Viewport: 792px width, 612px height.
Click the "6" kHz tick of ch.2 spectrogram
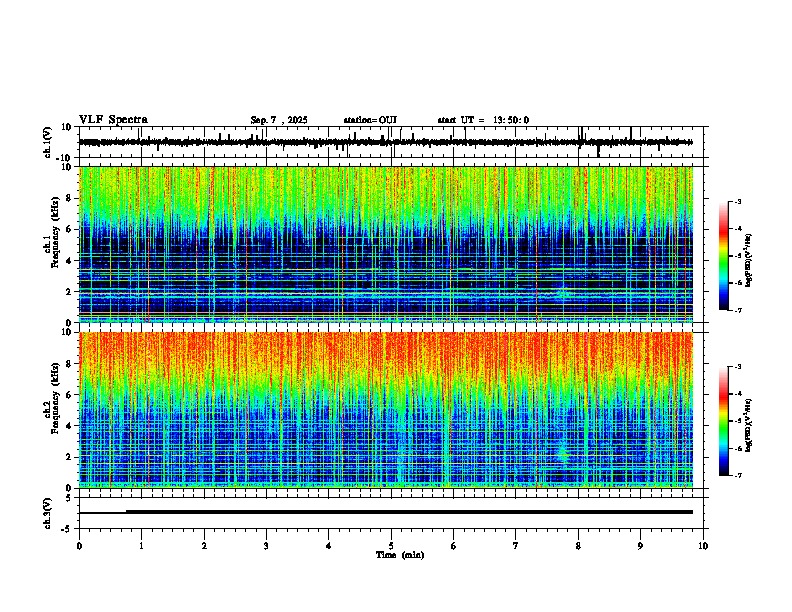(x=70, y=395)
